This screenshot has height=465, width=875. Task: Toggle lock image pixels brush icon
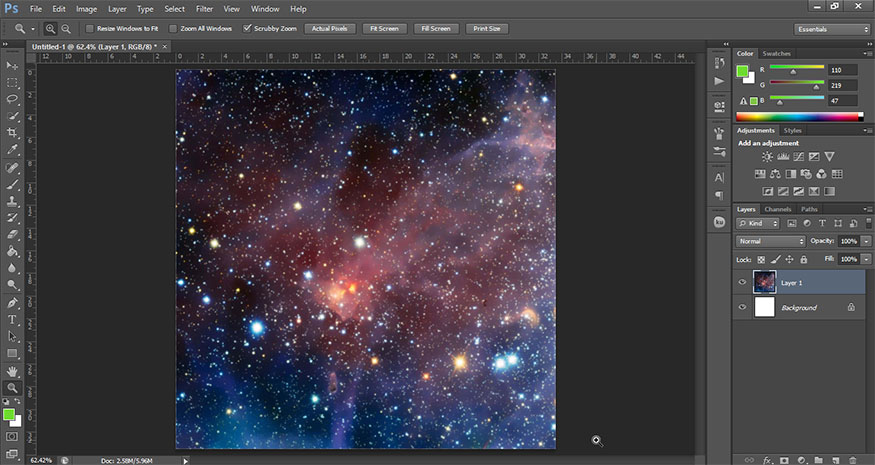(775, 260)
